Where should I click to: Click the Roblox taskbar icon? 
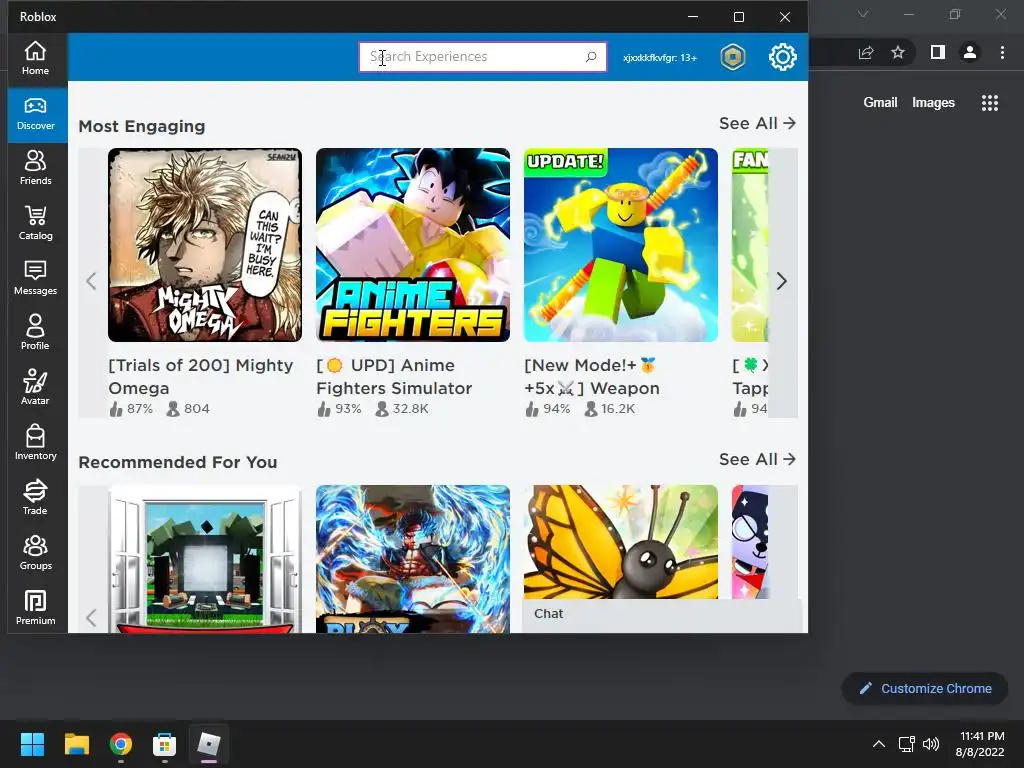tap(209, 744)
